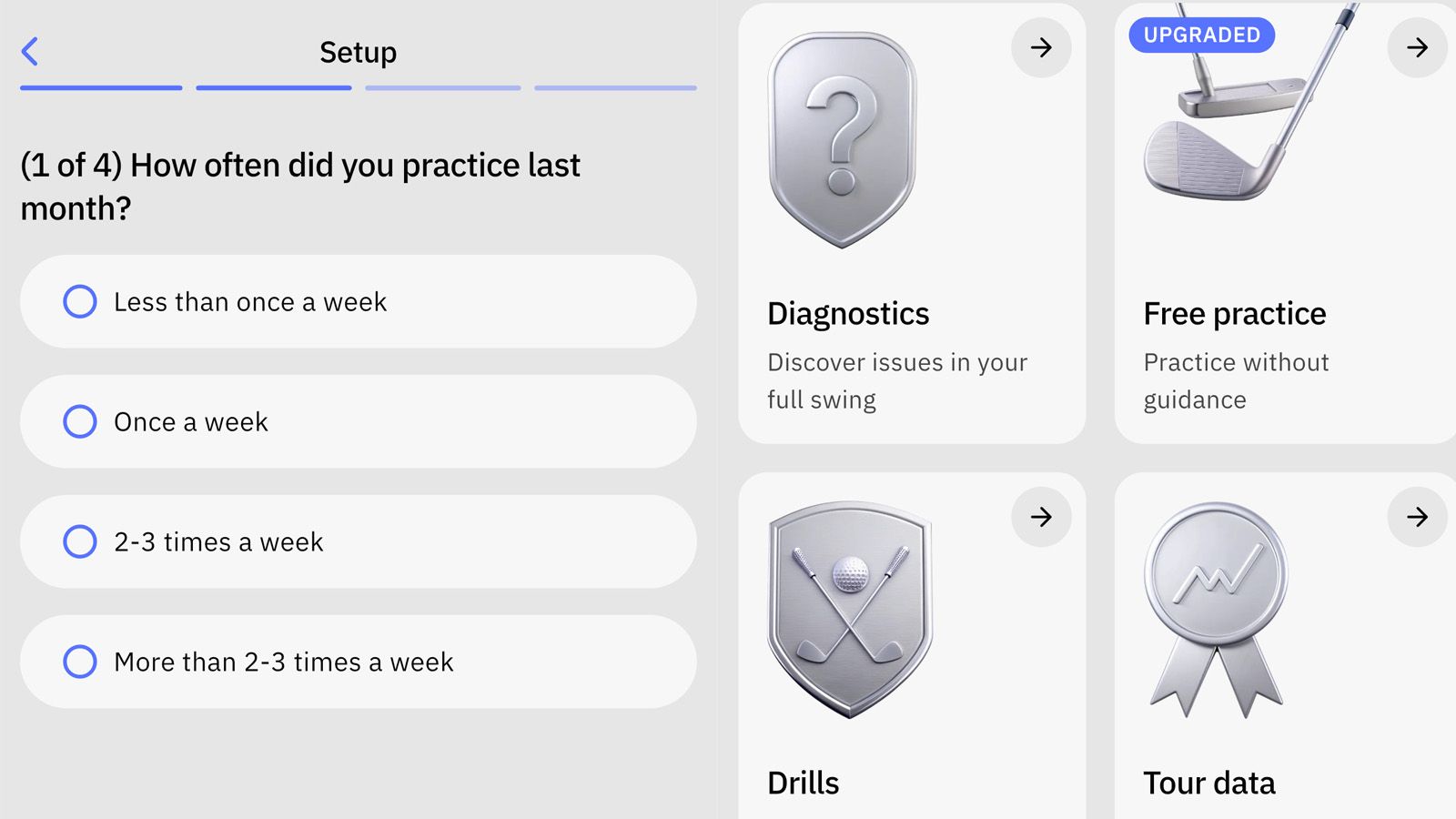Select the Tour data card label

click(1209, 783)
